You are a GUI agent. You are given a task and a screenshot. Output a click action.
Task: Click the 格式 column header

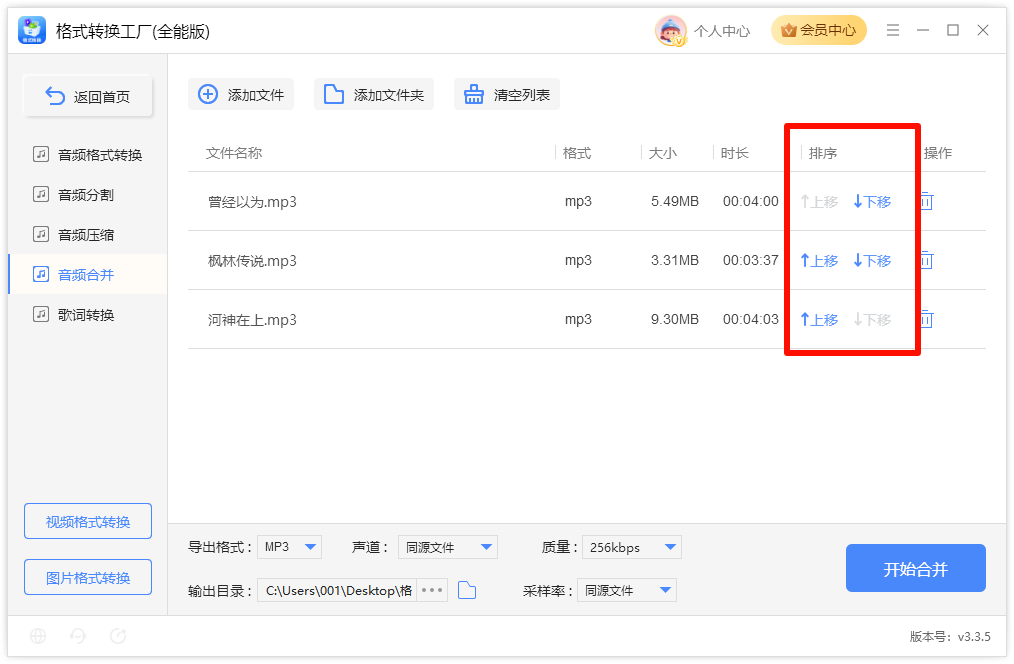[577, 153]
